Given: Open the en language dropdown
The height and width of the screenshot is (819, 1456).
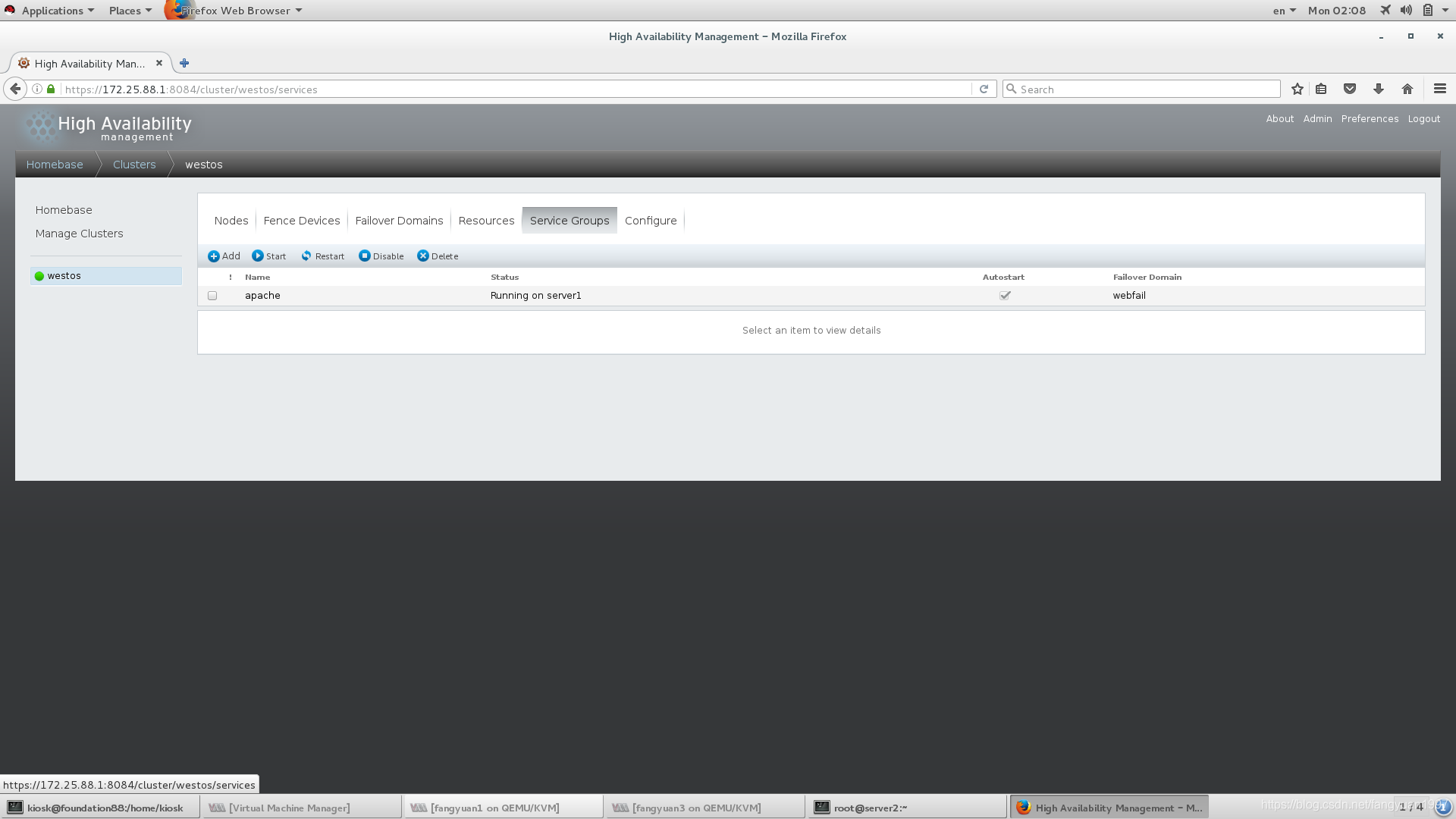Looking at the screenshot, I should coord(1283,11).
